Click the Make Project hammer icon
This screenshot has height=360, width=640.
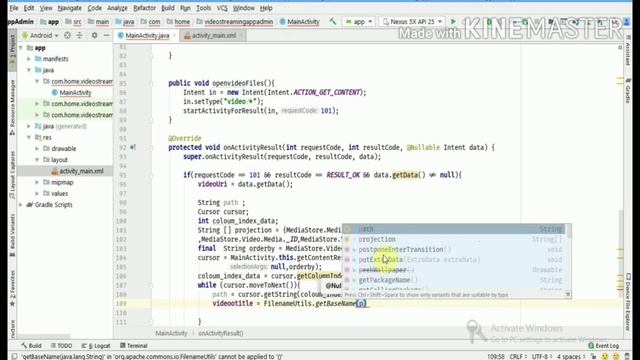pos(333,22)
